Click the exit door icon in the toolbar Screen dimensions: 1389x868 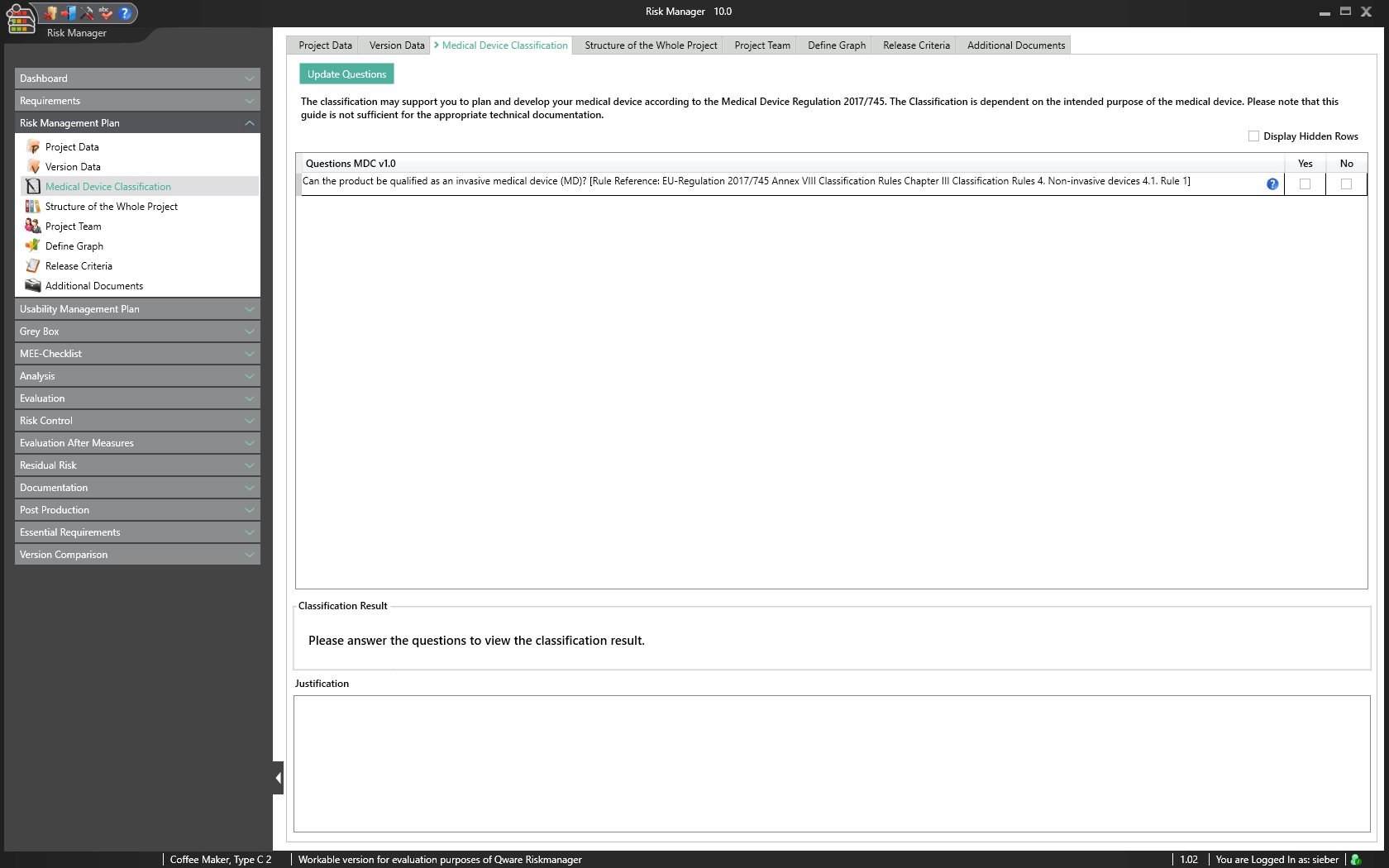tap(69, 12)
